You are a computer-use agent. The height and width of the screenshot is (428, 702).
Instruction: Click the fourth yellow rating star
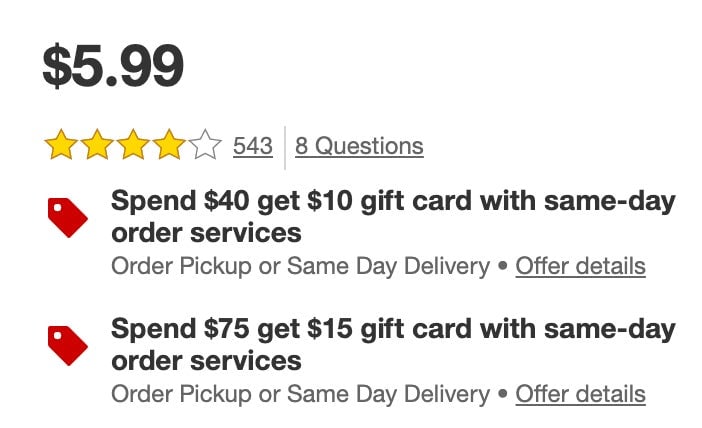point(169,145)
